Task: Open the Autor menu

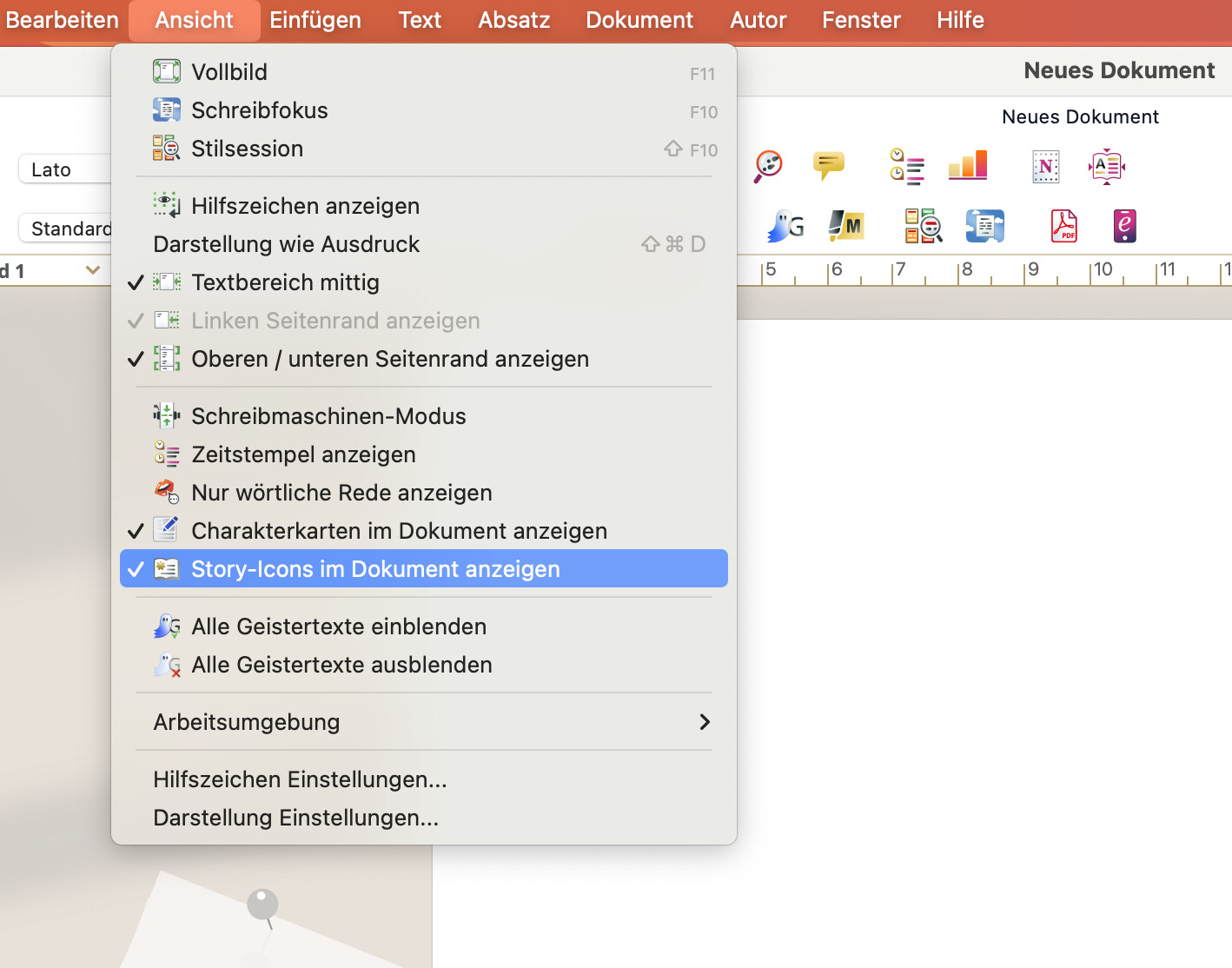Action: [x=758, y=20]
